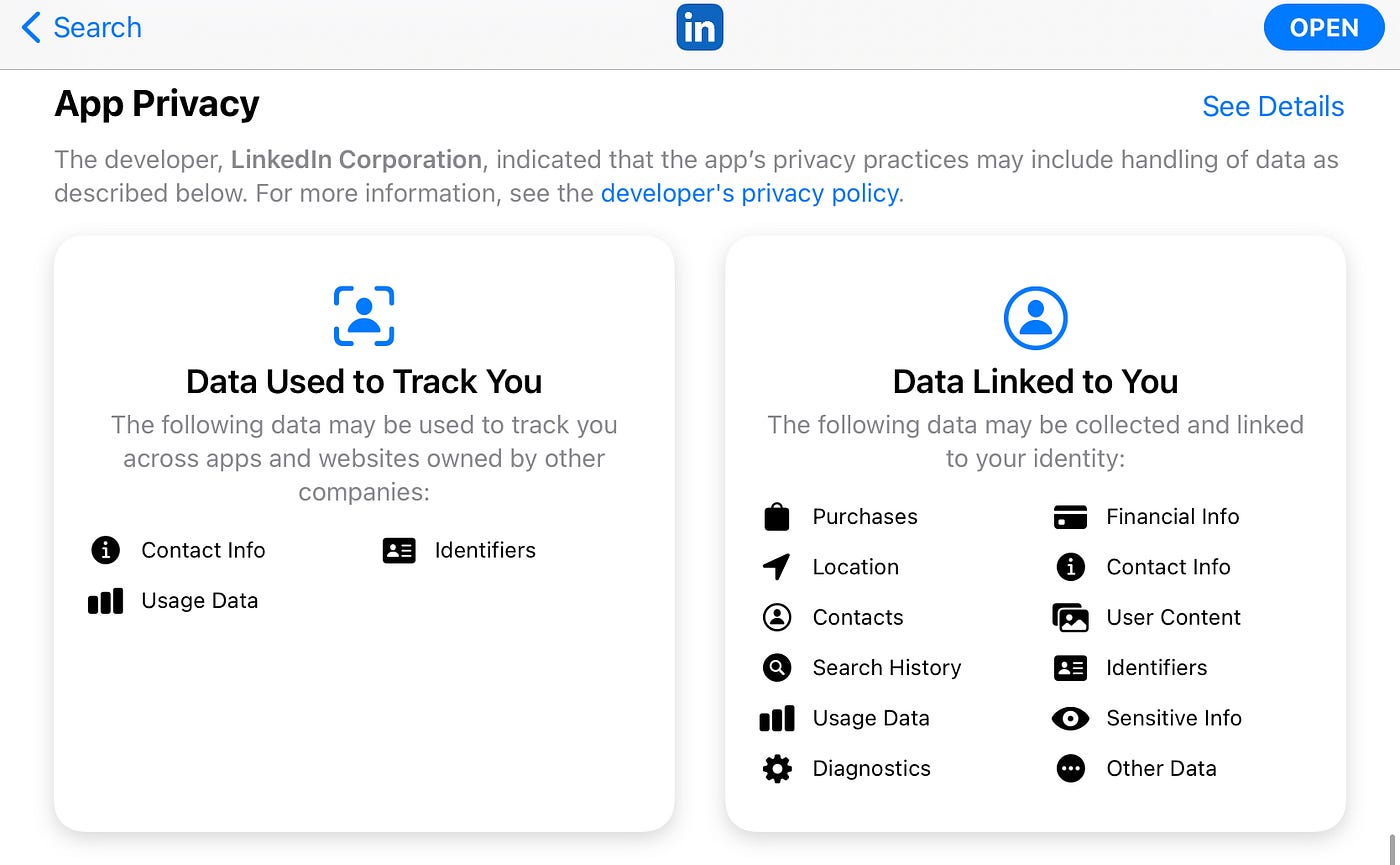Click the Search History magnifier icon

click(x=777, y=667)
